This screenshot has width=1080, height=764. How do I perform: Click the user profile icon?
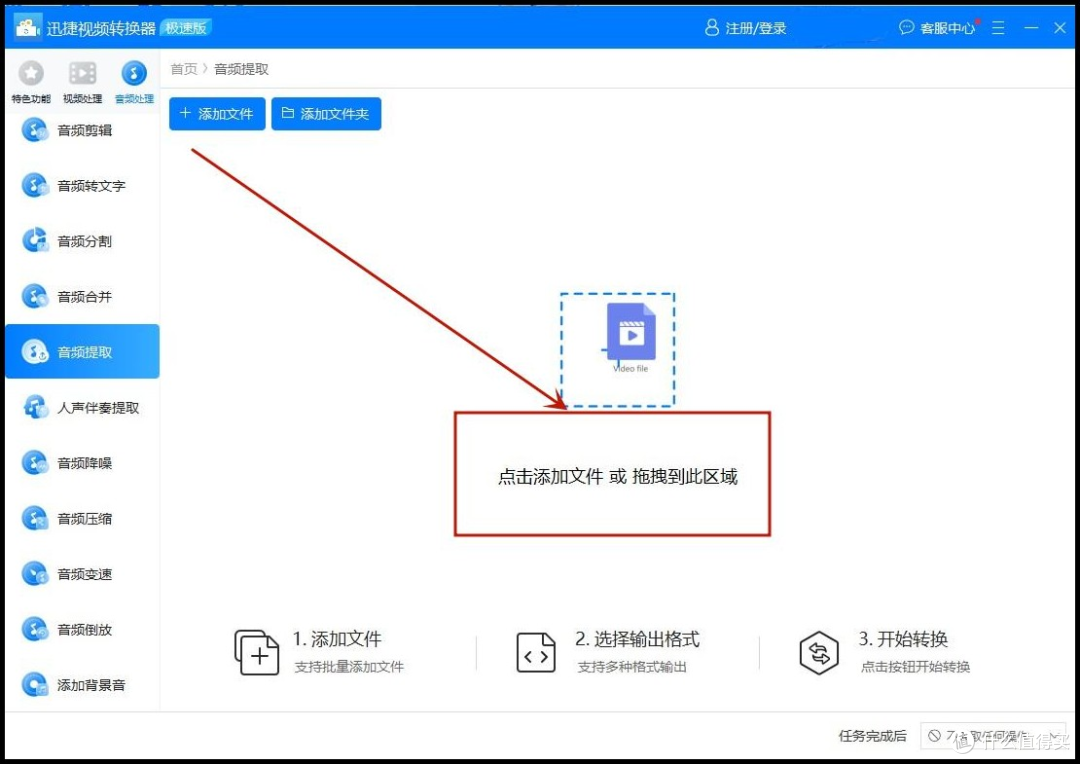coord(712,28)
